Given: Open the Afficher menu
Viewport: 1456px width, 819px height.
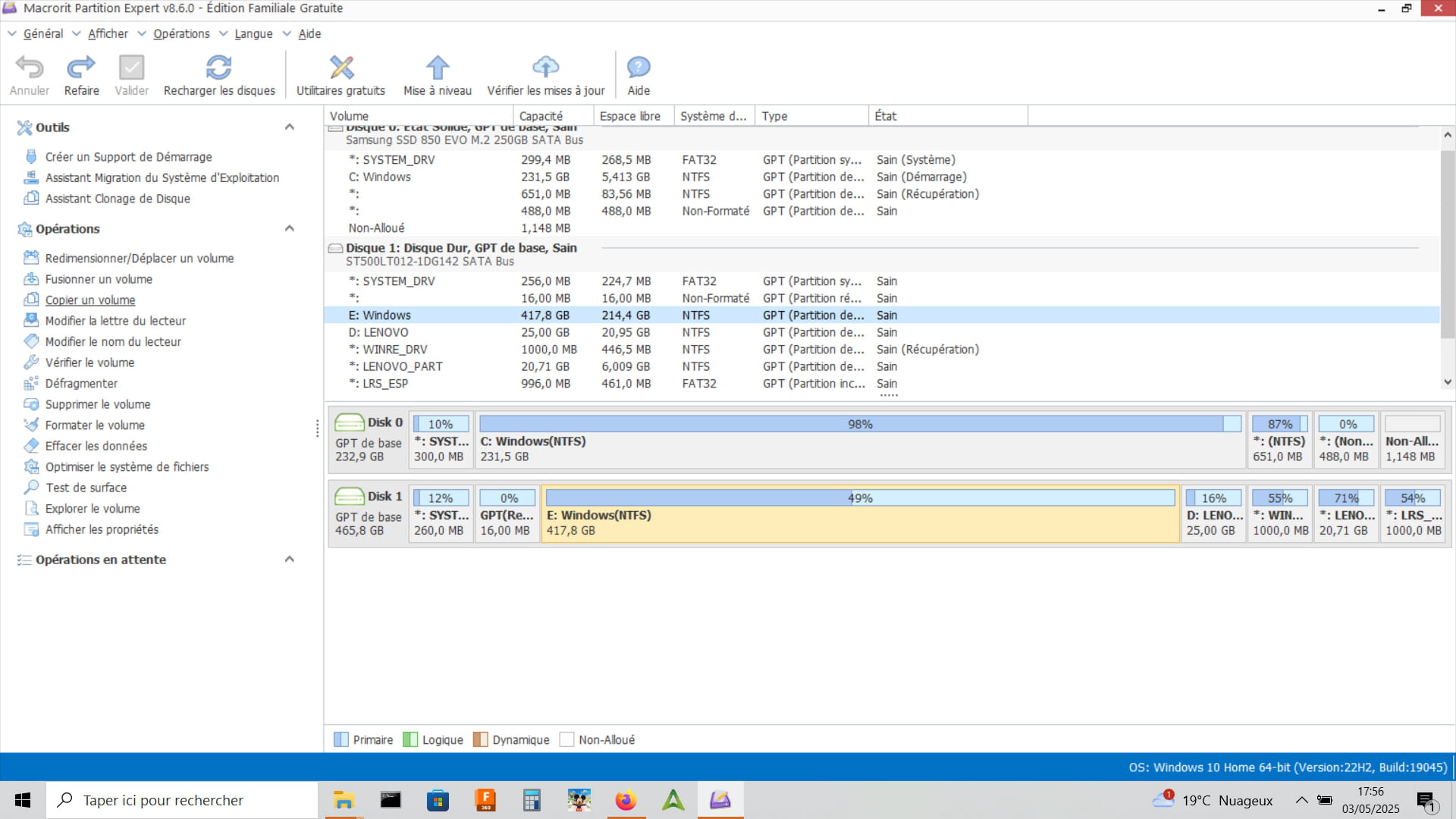Looking at the screenshot, I should 108,33.
